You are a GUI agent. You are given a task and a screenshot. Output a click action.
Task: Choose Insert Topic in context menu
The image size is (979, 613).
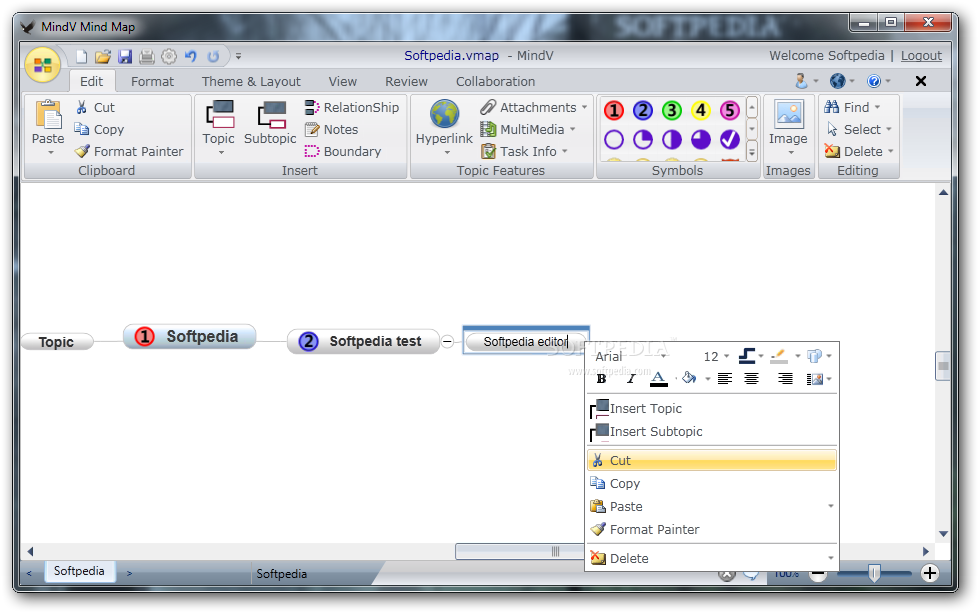pos(712,409)
